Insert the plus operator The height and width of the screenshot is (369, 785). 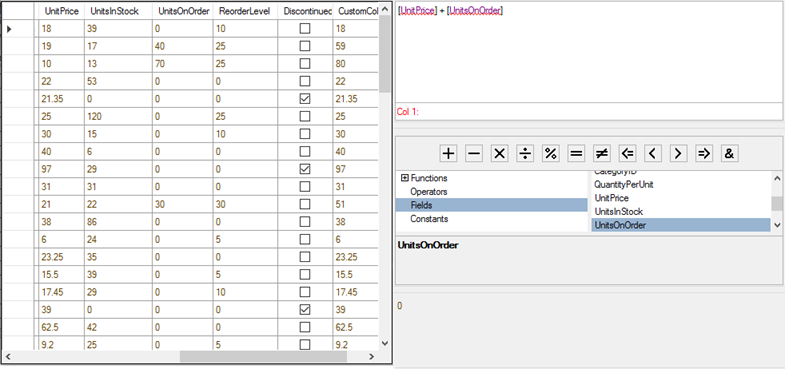(x=449, y=154)
